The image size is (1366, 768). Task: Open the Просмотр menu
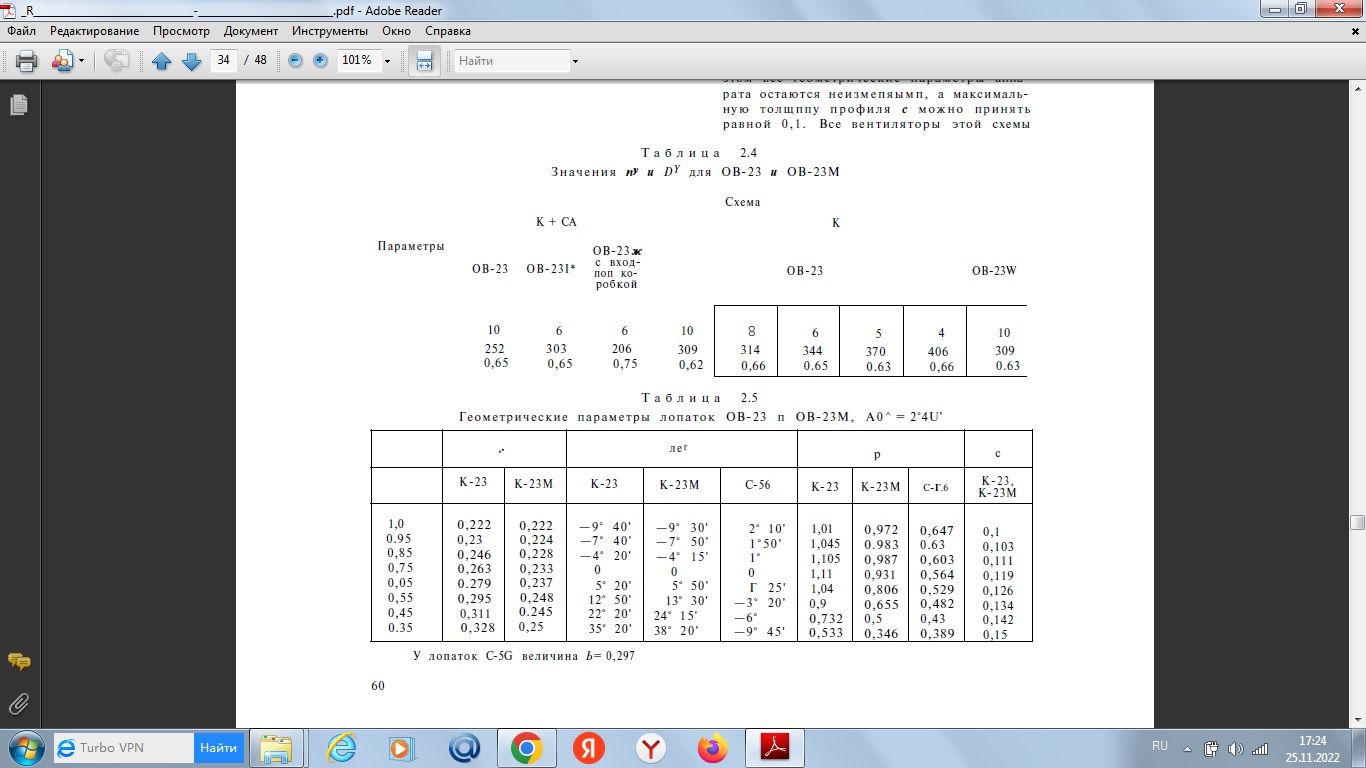point(181,31)
